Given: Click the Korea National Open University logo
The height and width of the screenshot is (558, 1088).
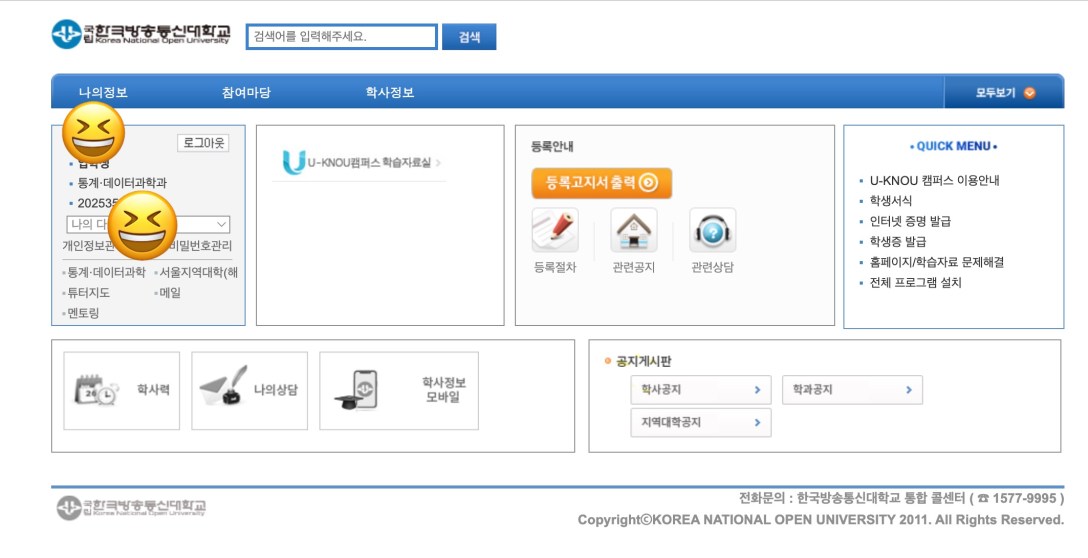Looking at the screenshot, I should 140,34.
